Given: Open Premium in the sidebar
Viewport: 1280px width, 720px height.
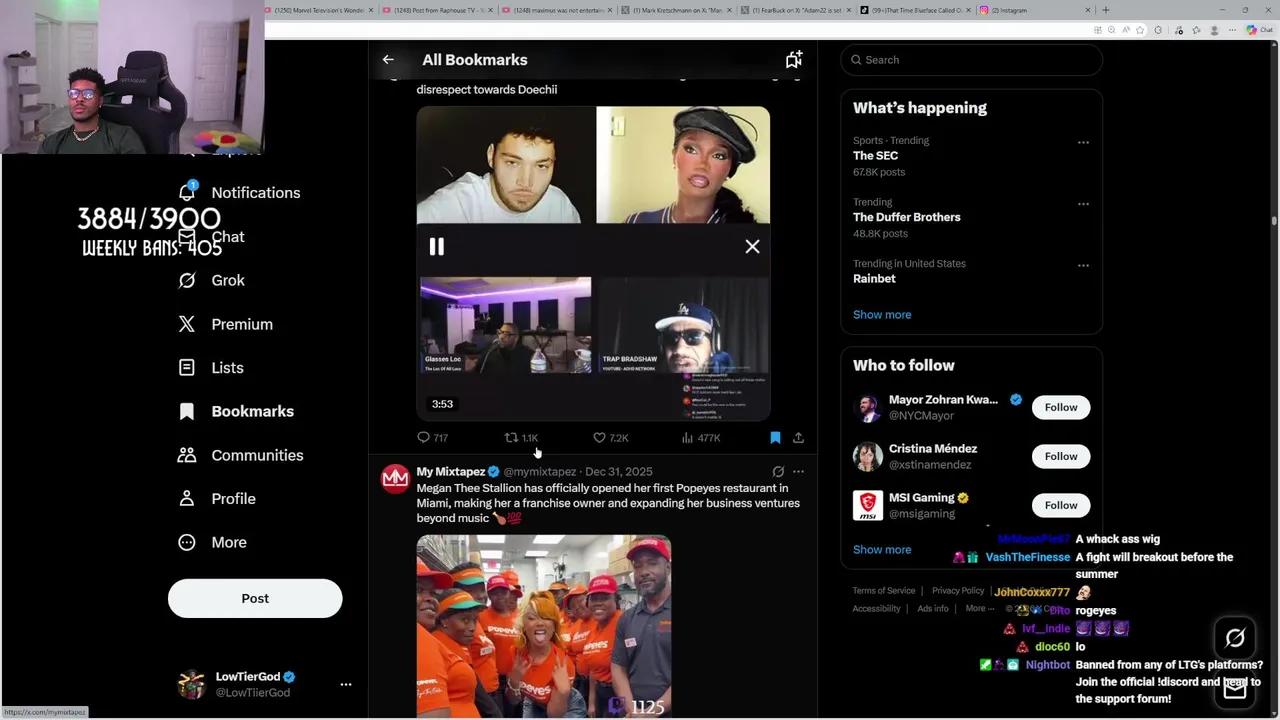Looking at the screenshot, I should [x=225, y=324].
